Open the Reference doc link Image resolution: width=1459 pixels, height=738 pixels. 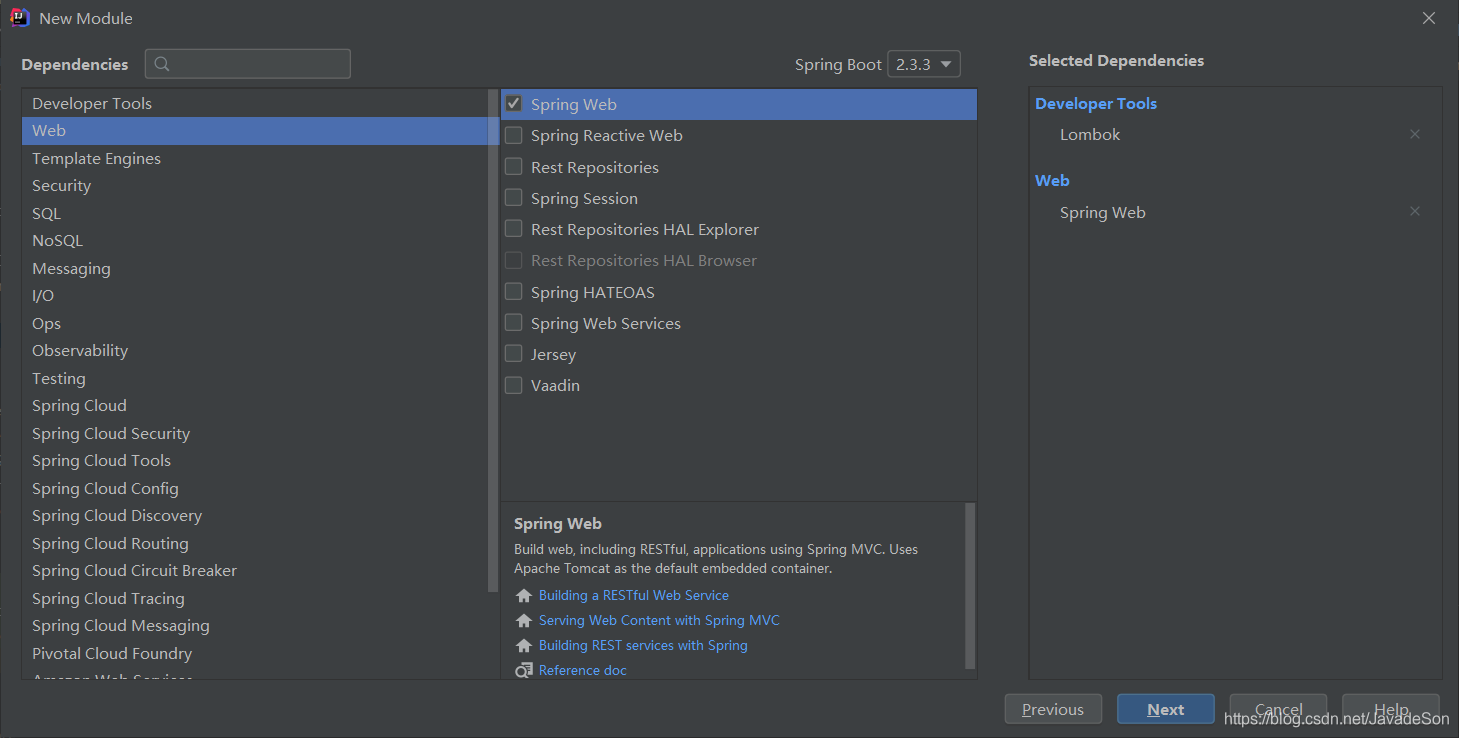583,670
